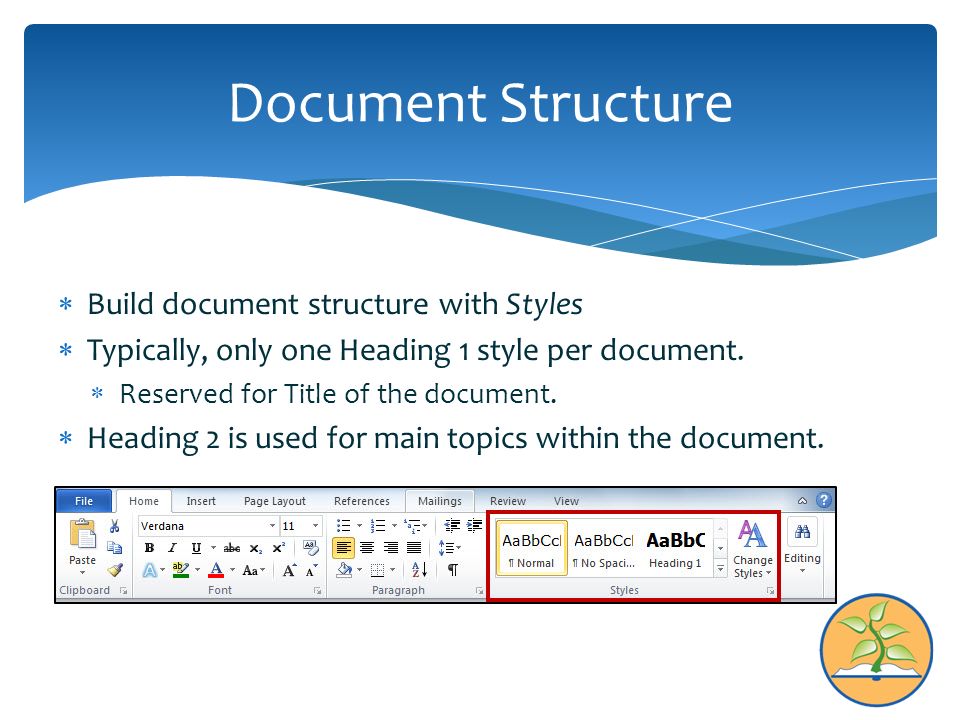Image resolution: width=960 pixels, height=720 pixels.
Task: Click the Clear Formatting eraser icon
Action: [311, 547]
